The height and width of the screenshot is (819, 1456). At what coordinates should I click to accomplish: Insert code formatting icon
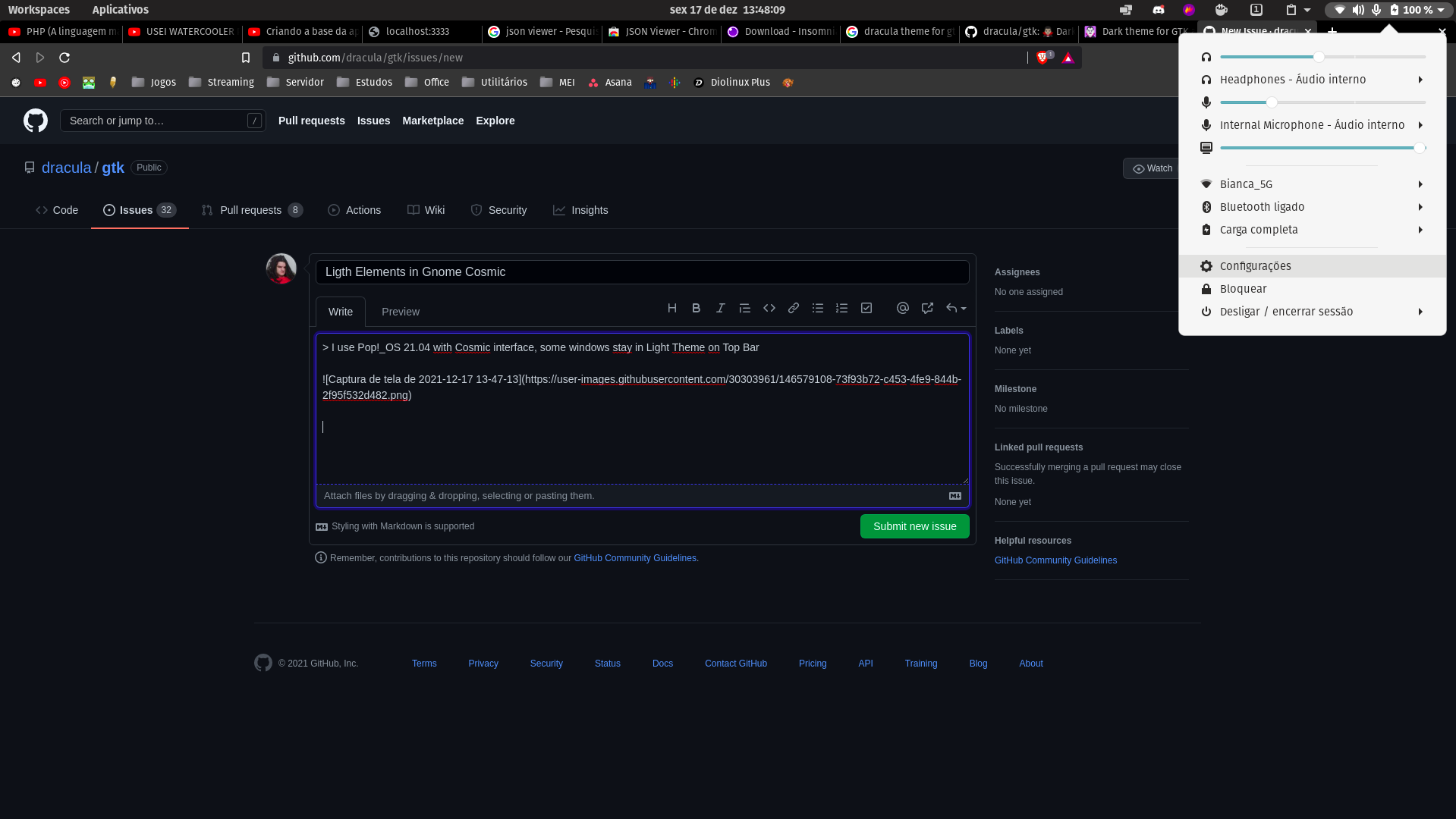click(x=769, y=308)
